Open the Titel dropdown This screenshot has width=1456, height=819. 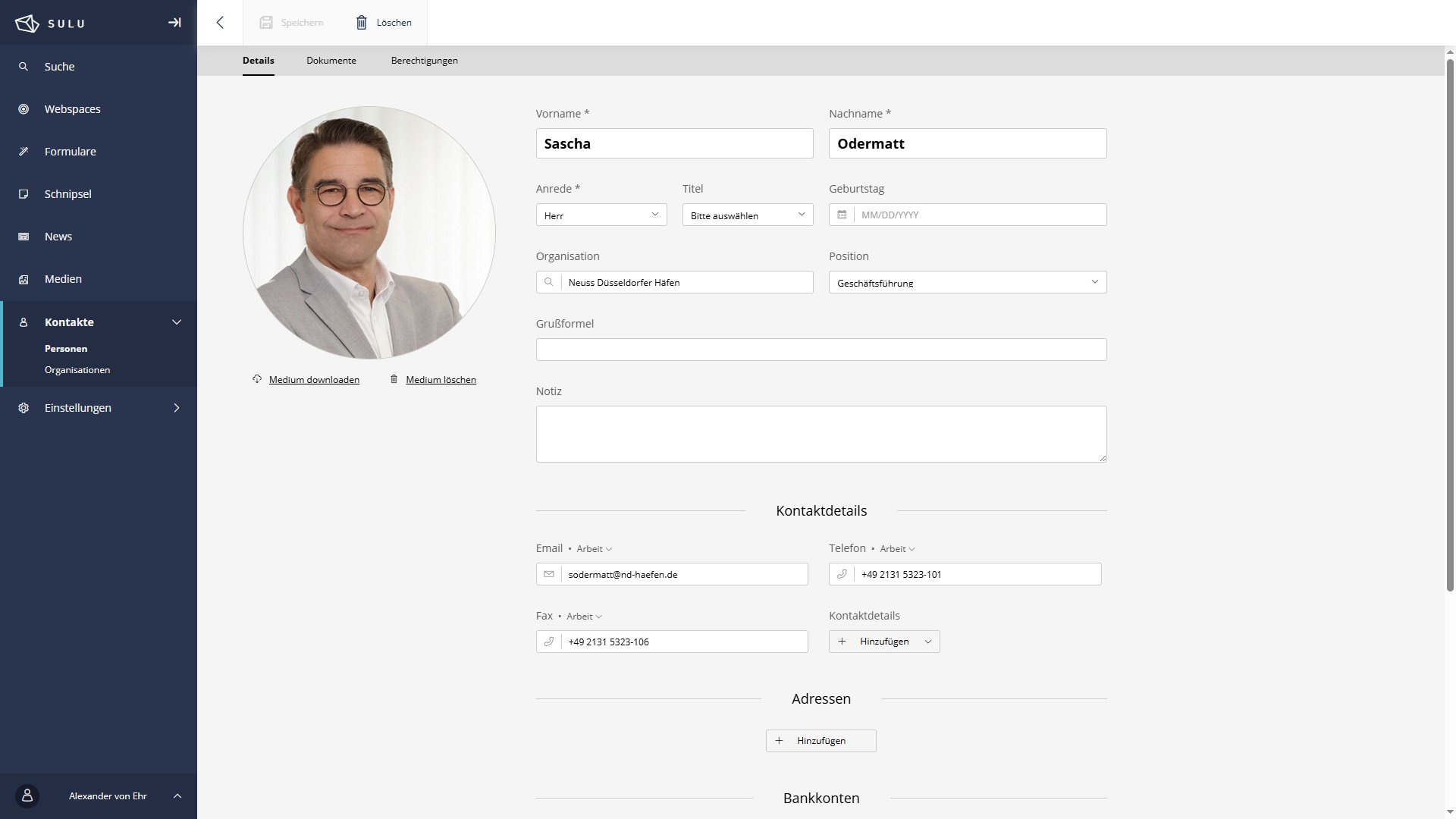point(747,215)
